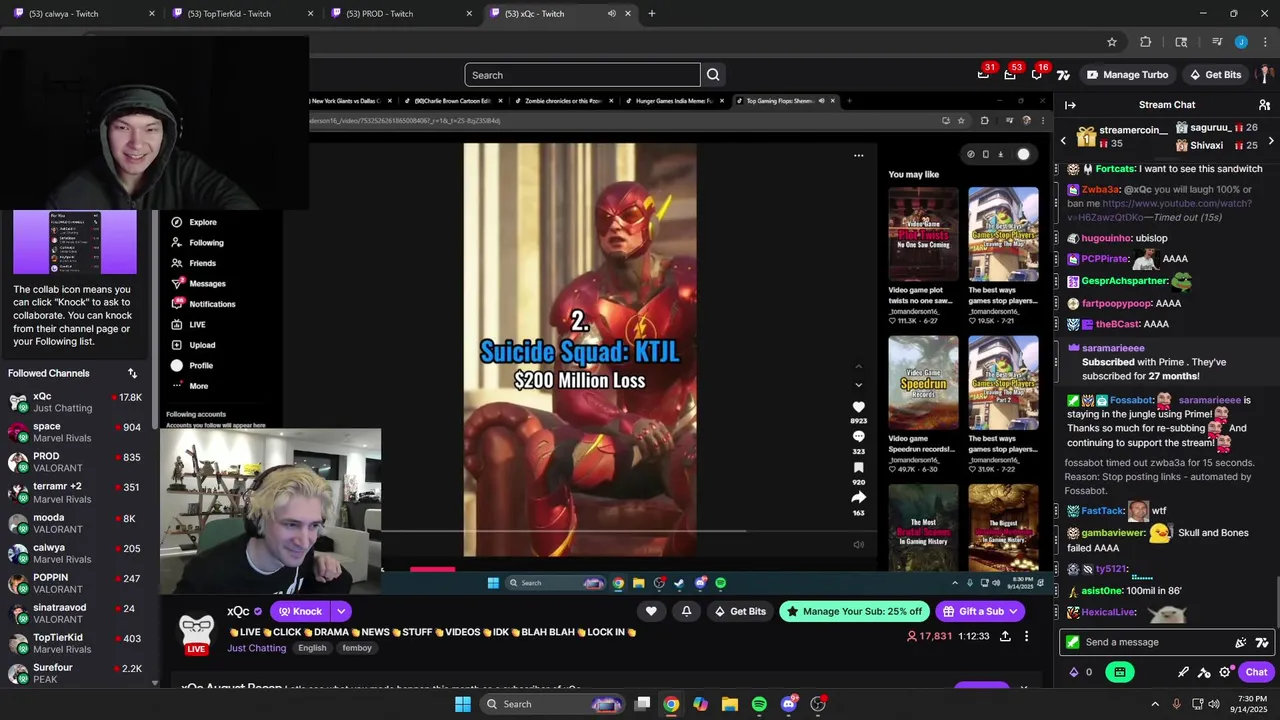1280x720 pixels.
Task: Bookmark page with Chrome star icon
Action: tap(1111, 42)
